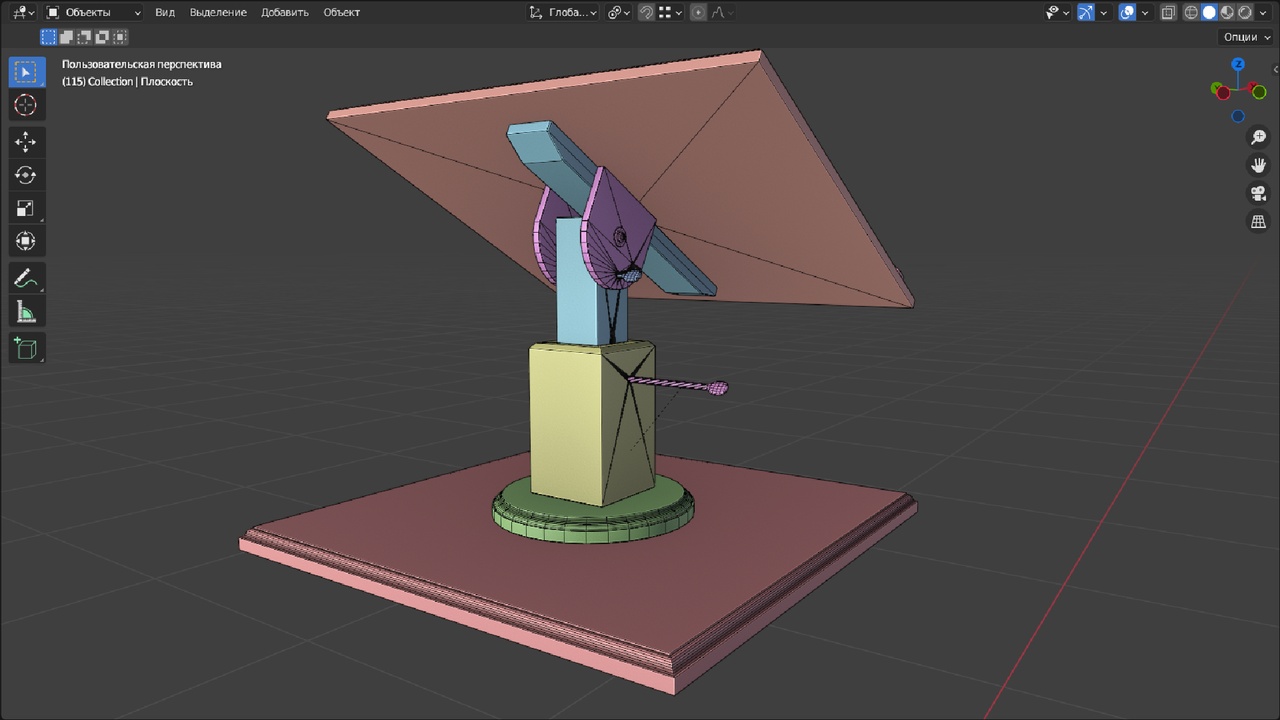Open the Объекты mode dropdown
Screen dimensions: 1280x720
point(95,12)
